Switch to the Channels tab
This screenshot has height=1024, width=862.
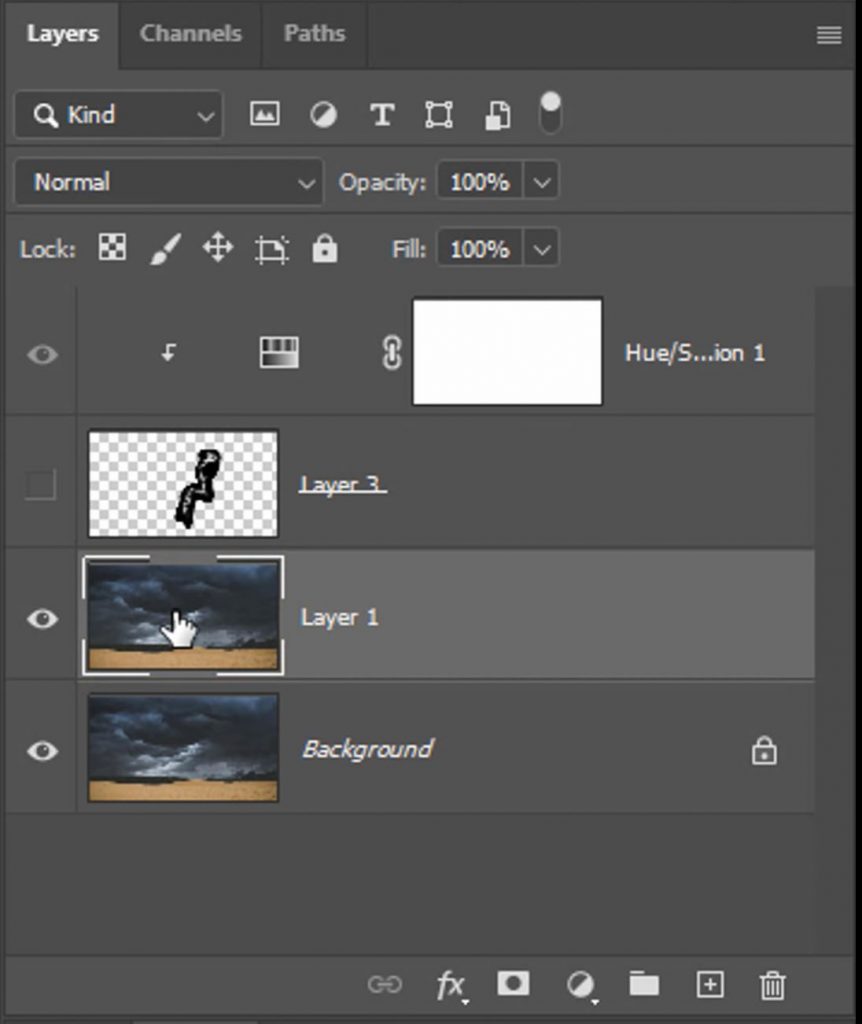coord(190,33)
